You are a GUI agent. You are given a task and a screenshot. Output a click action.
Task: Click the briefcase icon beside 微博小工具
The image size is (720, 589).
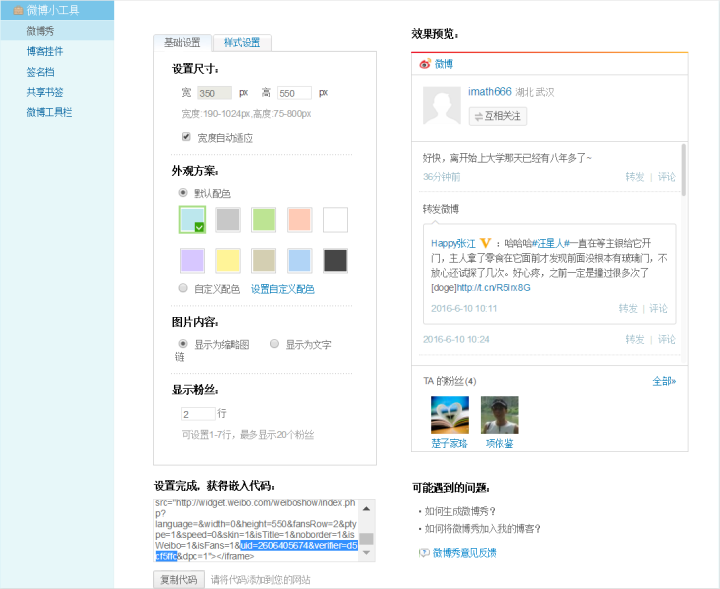point(18,10)
